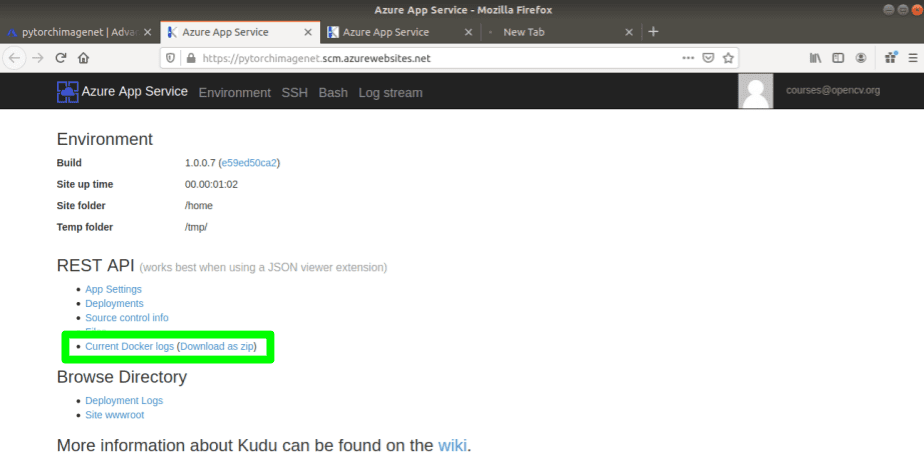Close the active Azure App Service tab

[308, 32]
